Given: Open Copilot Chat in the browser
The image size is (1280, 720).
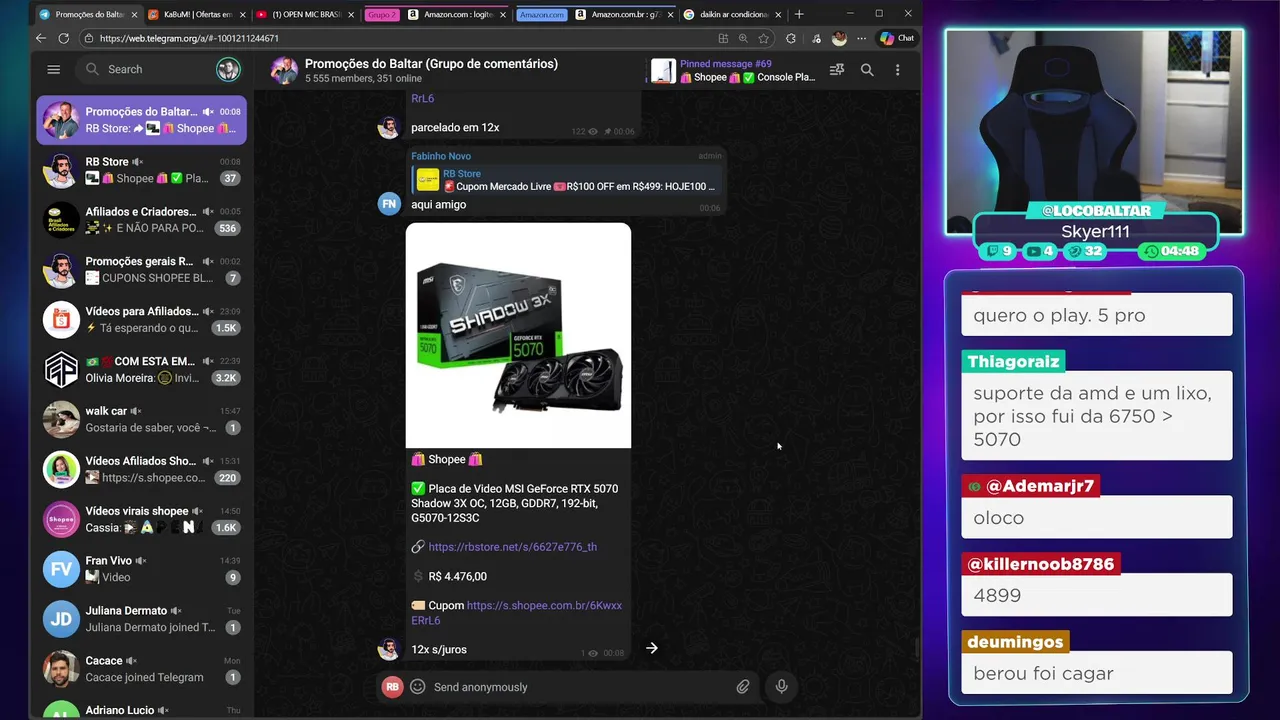Looking at the screenshot, I should click(x=896, y=38).
